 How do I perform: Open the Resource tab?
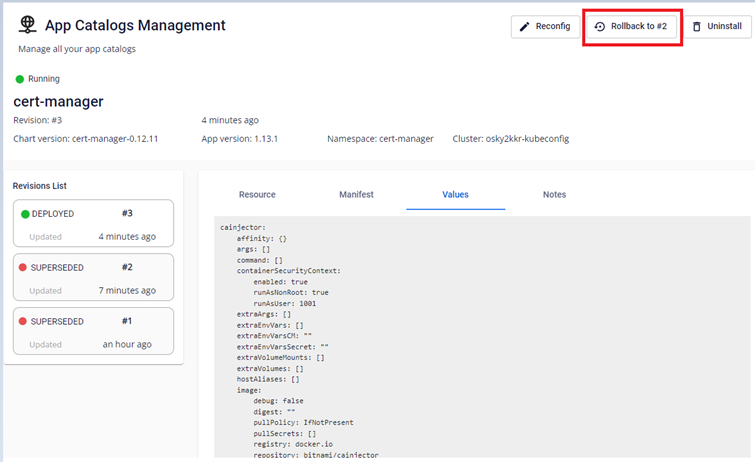tap(257, 195)
